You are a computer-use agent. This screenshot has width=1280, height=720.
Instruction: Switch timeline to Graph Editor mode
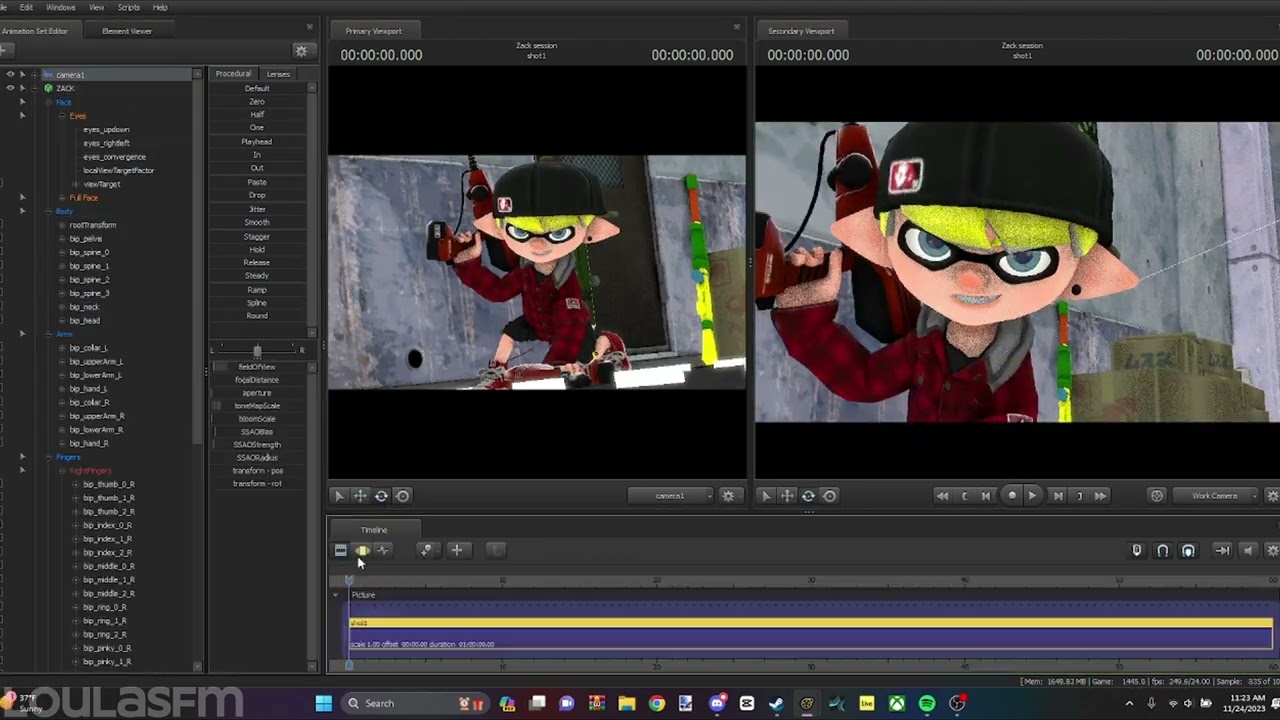(x=383, y=550)
